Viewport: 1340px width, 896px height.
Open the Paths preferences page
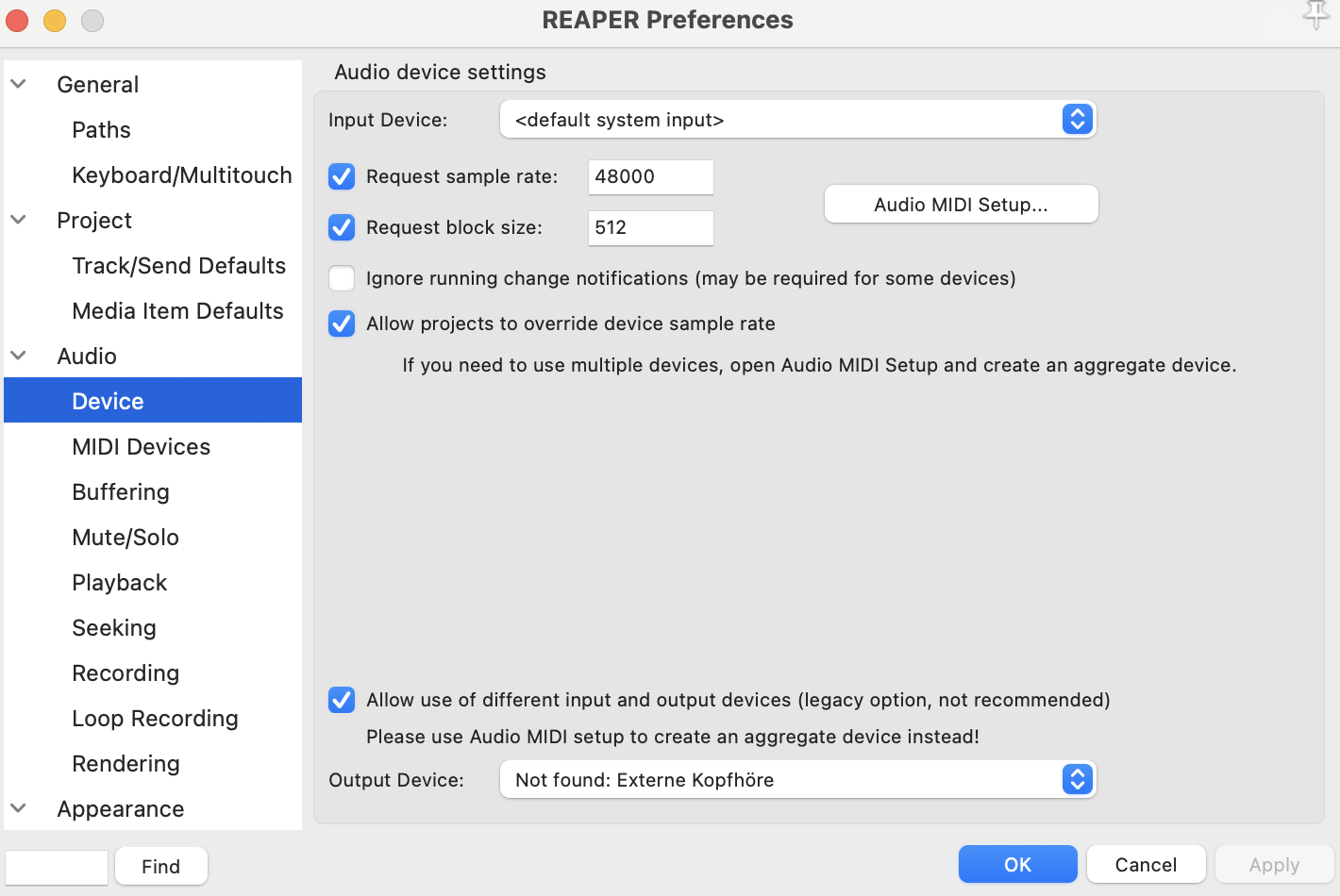pos(102,129)
